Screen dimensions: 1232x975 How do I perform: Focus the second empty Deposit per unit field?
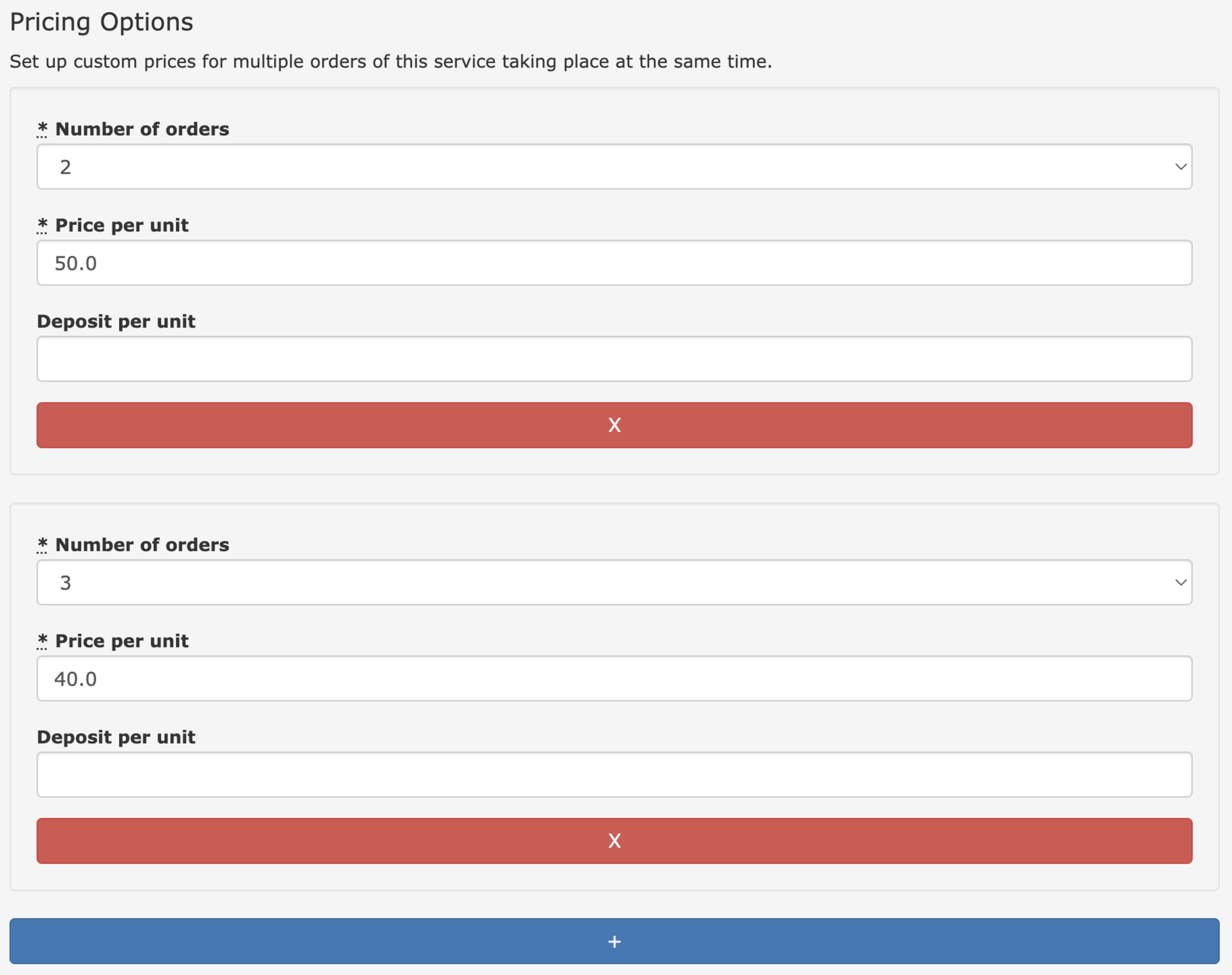point(614,775)
